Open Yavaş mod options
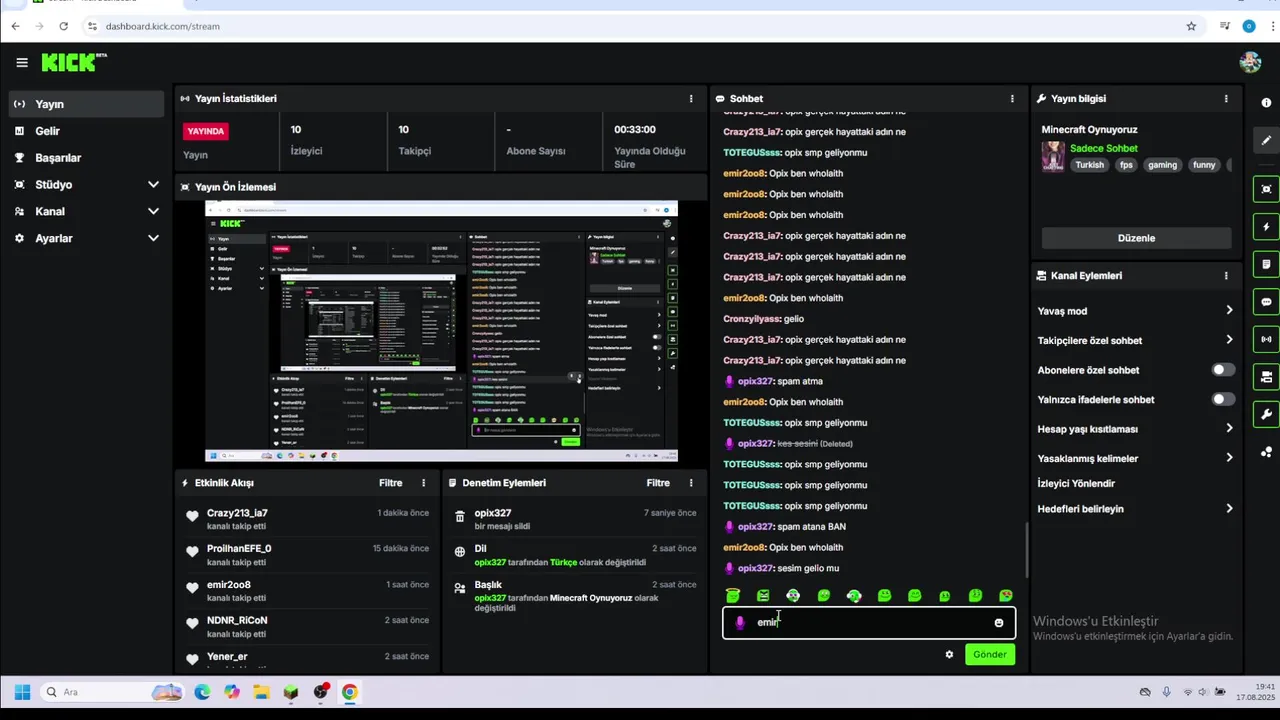1280x720 pixels. (x=1135, y=311)
